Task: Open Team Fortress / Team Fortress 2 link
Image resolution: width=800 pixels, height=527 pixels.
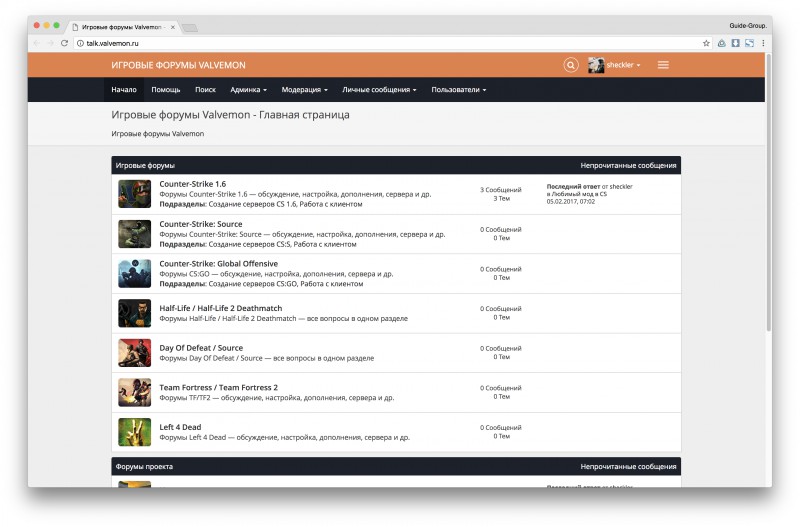Action: click(218, 388)
